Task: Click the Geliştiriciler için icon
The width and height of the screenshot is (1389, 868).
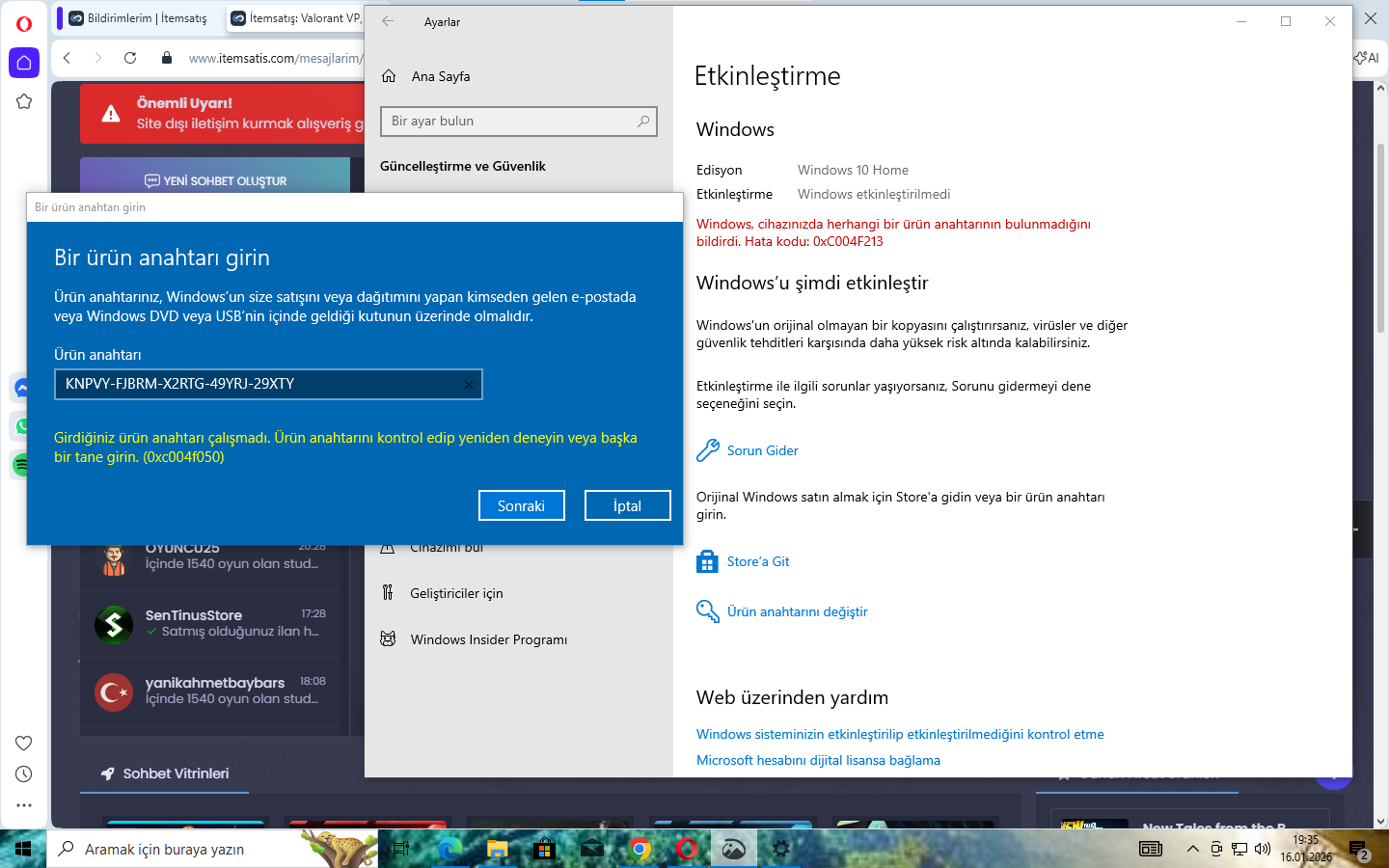Action: (x=388, y=593)
